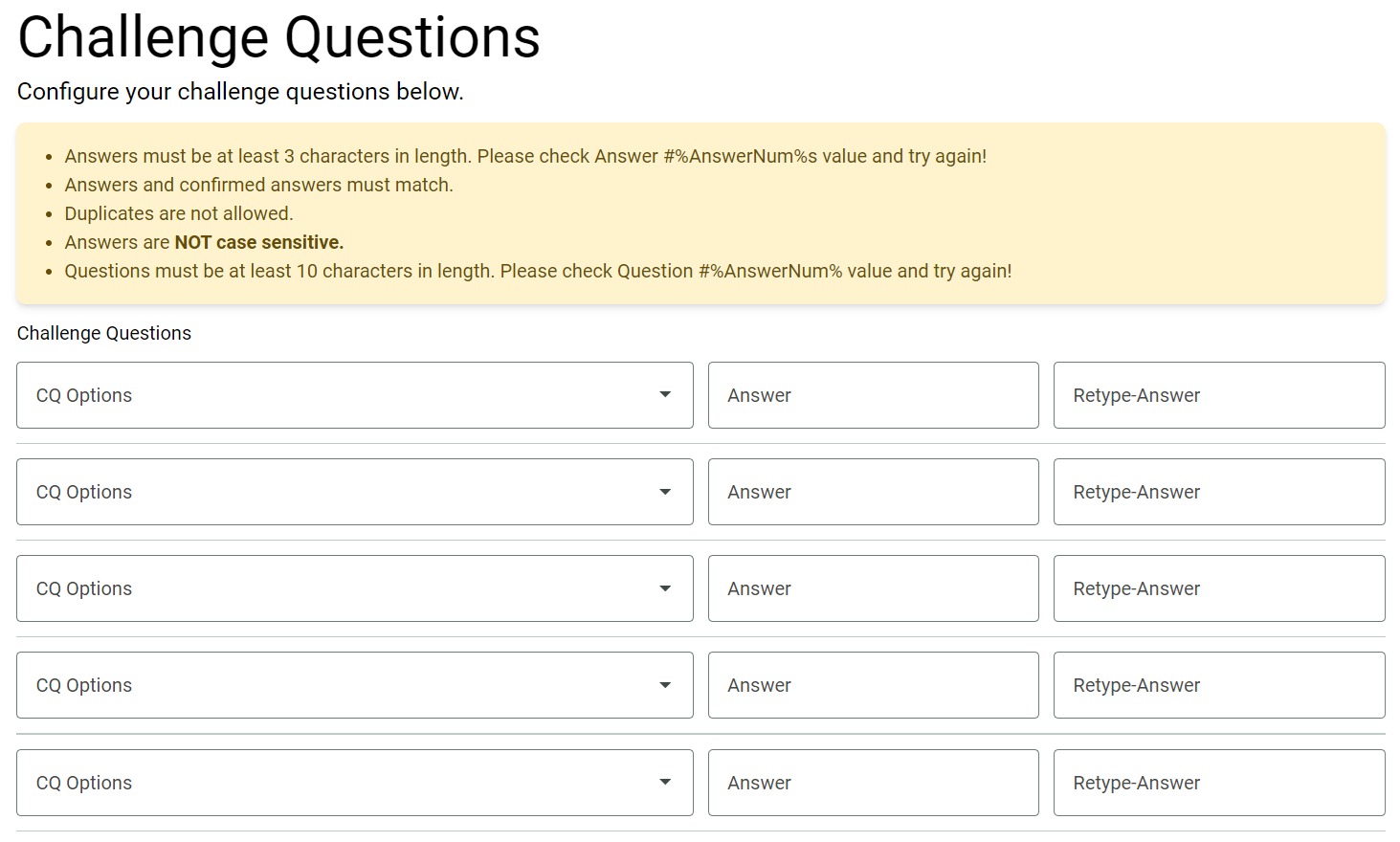
Task: Click the first row Retype-Answer field
Action: (x=1218, y=395)
